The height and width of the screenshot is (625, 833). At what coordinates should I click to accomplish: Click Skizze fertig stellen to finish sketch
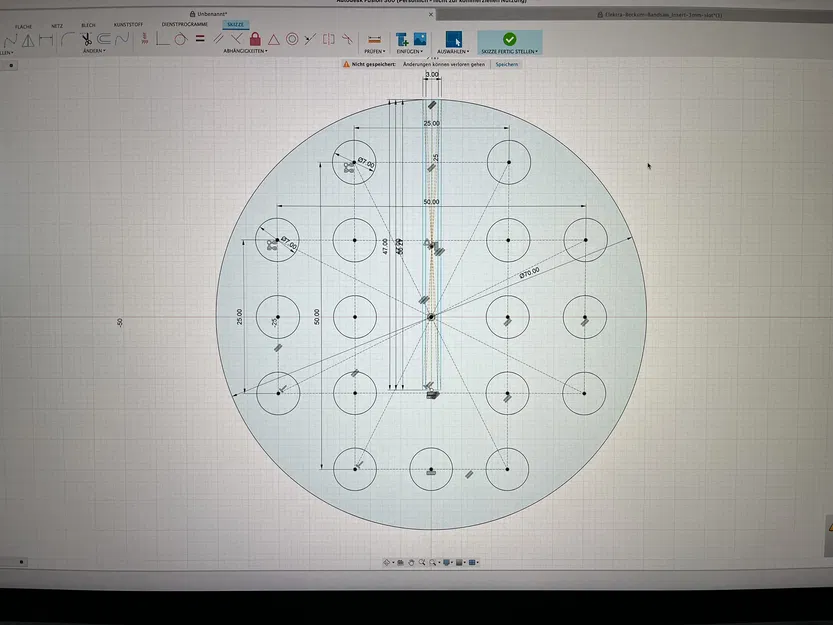pos(508,41)
